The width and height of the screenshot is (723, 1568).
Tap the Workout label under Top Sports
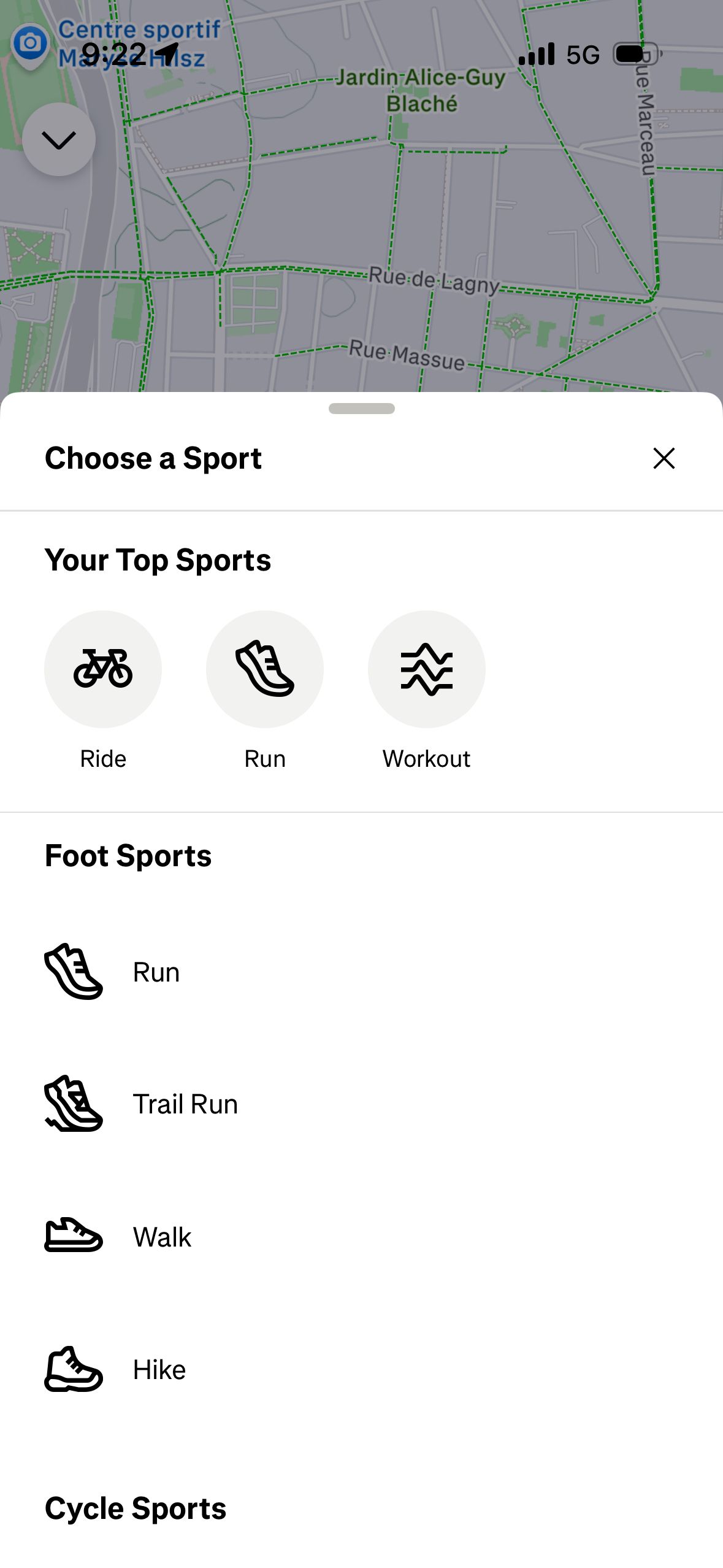[427, 759]
